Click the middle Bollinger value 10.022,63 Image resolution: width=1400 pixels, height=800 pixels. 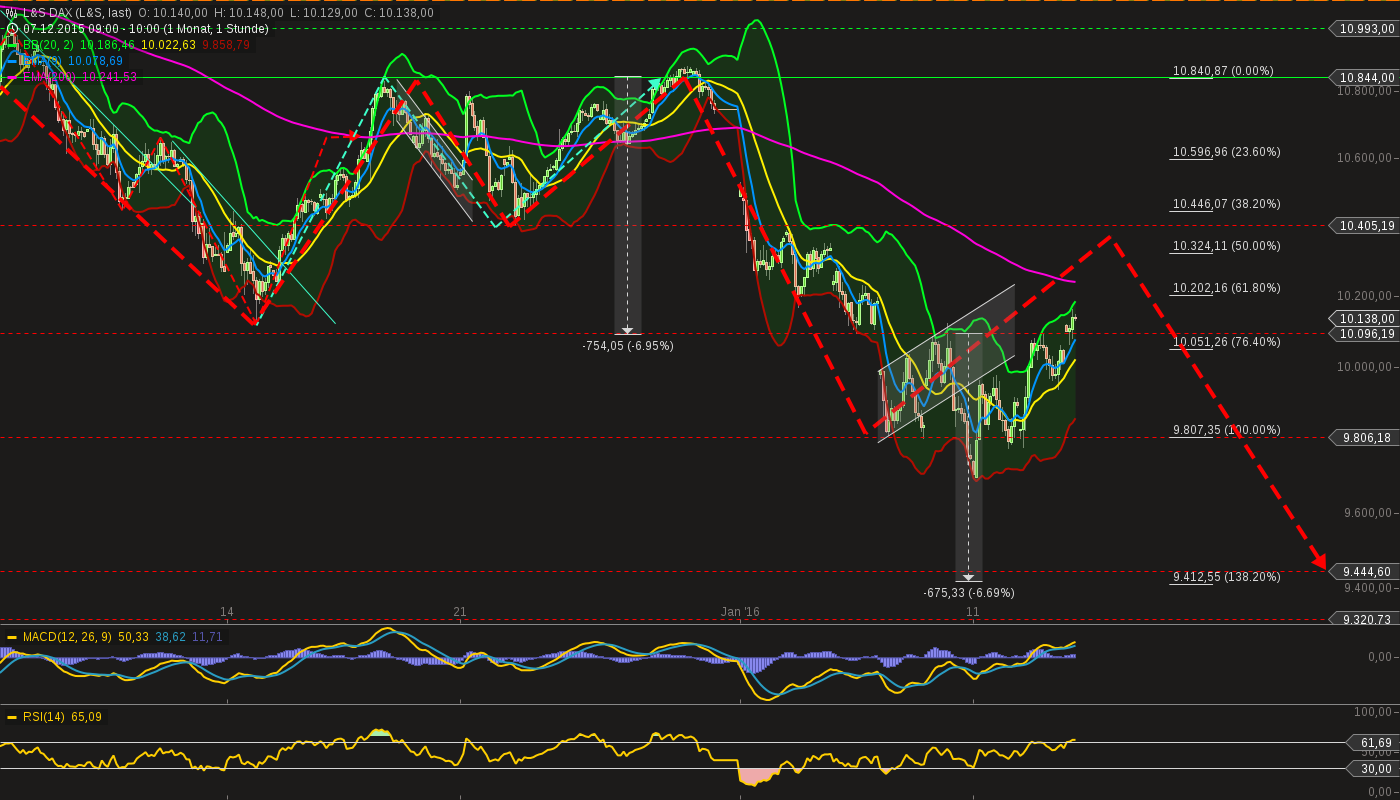169,45
